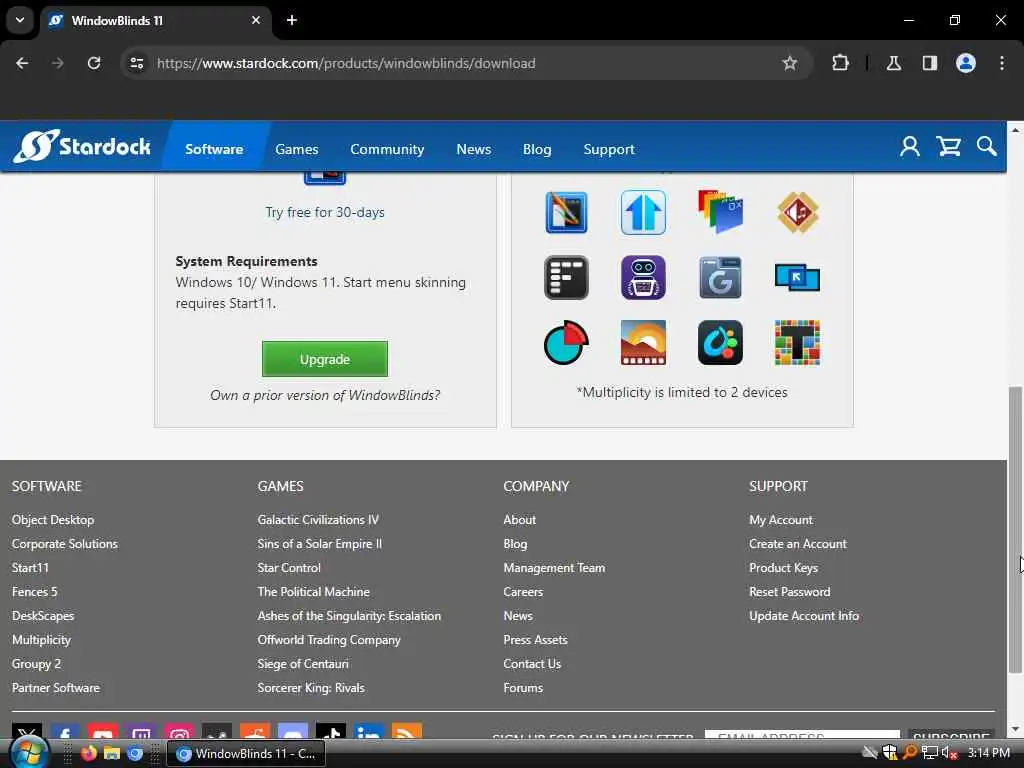1024x768 pixels.
Task: Go to Contact Us page
Action: pos(532,664)
